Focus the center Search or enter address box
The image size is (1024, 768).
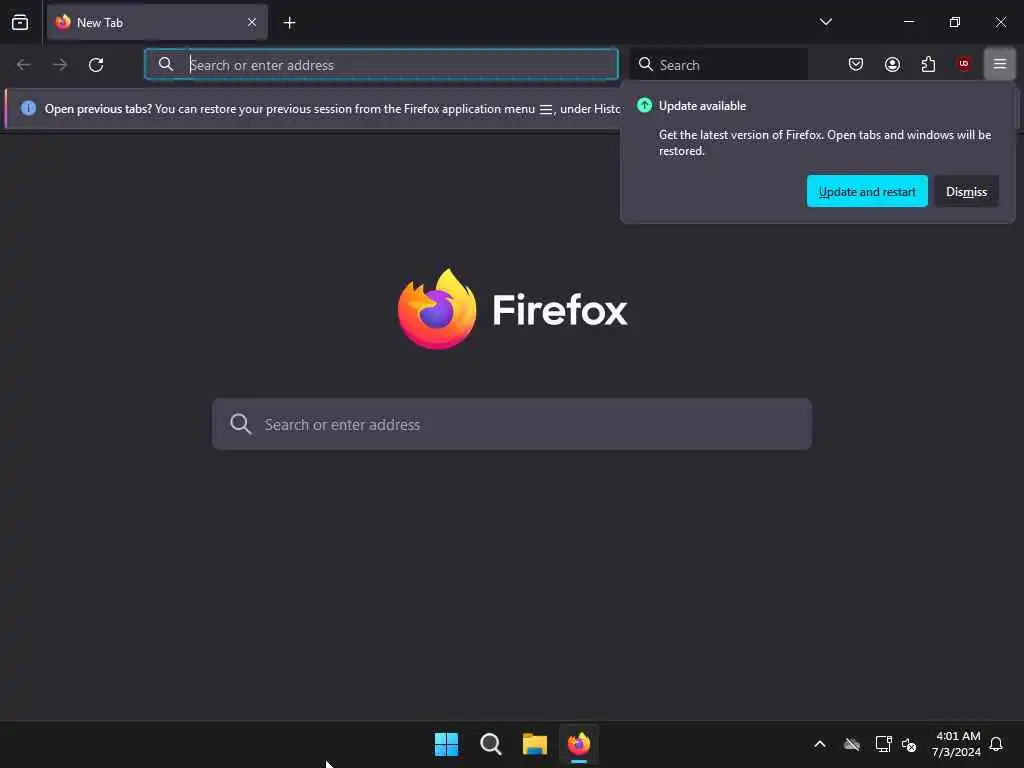click(512, 424)
